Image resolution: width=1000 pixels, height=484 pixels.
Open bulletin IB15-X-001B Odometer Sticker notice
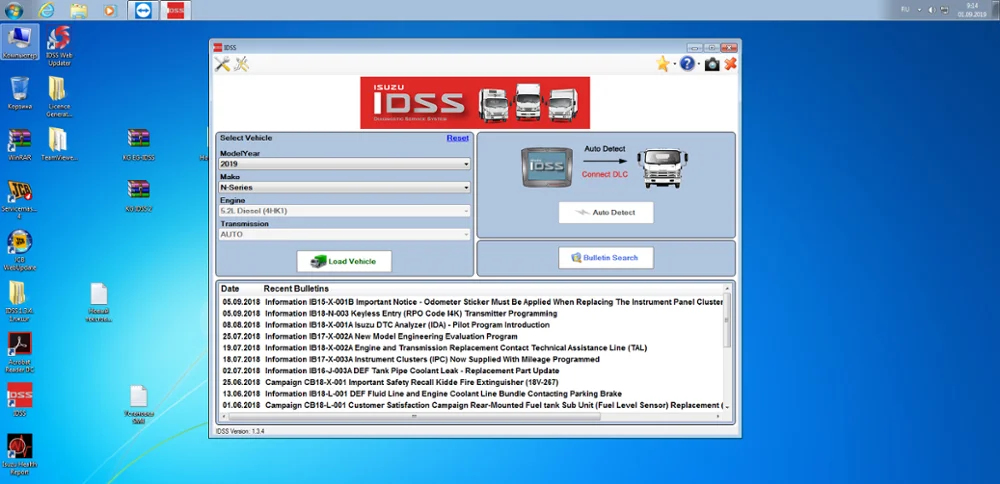pyautogui.click(x=473, y=302)
